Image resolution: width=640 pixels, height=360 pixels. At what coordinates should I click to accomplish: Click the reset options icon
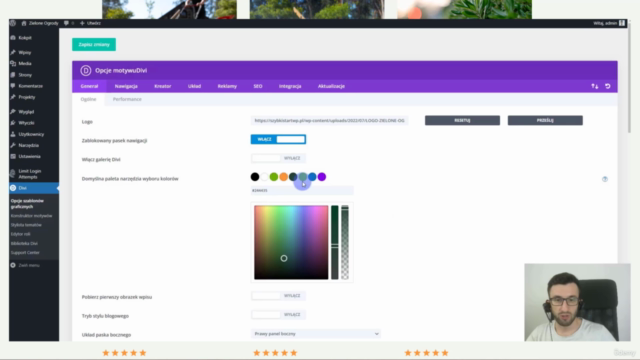608,86
